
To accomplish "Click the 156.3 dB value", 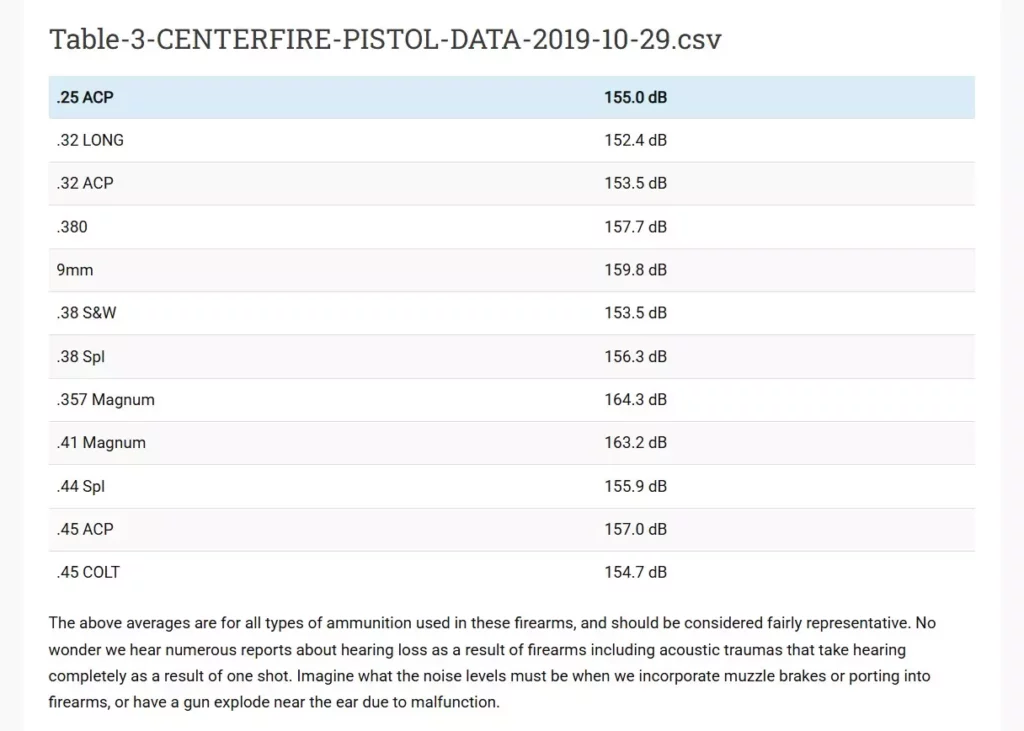I will 635,357.
